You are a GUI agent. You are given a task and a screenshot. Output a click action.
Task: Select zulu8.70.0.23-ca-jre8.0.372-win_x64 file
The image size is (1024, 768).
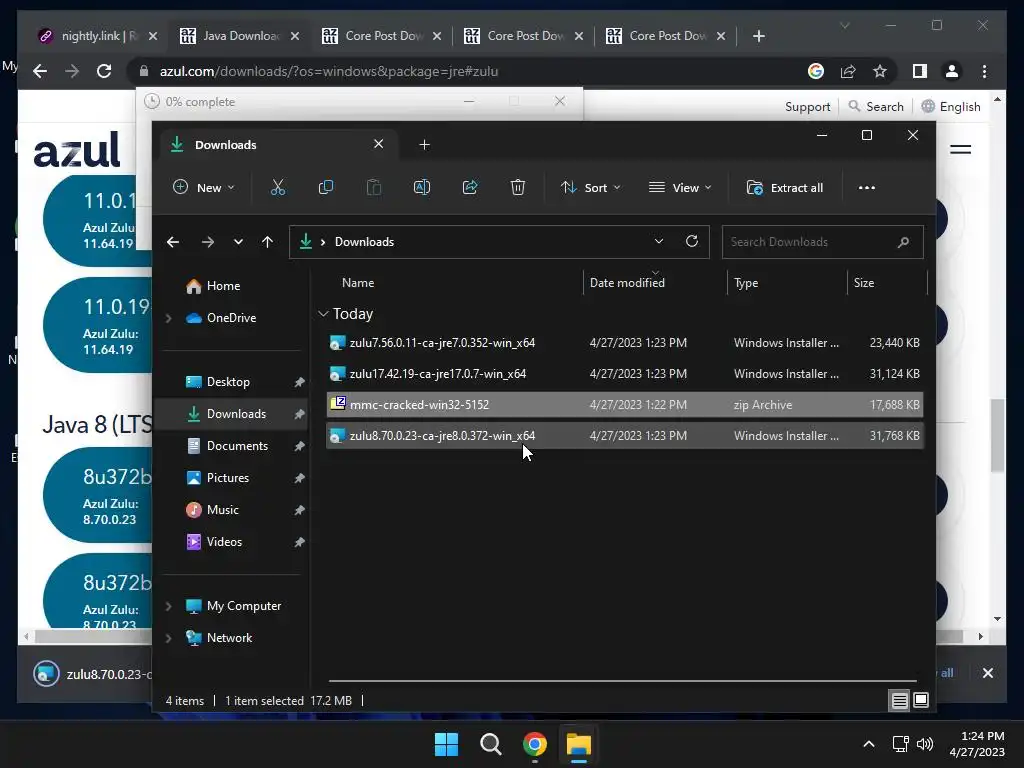624,436
